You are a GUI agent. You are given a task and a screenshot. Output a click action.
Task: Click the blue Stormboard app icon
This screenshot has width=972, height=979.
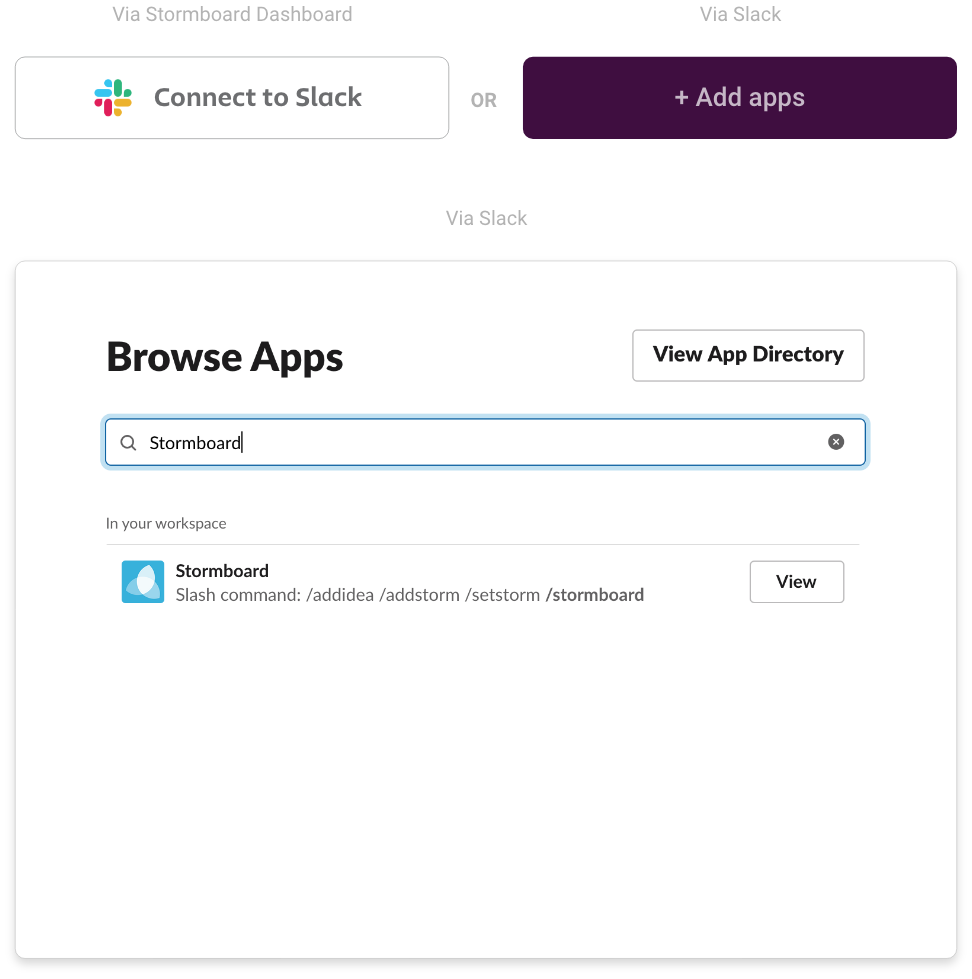tap(143, 582)
